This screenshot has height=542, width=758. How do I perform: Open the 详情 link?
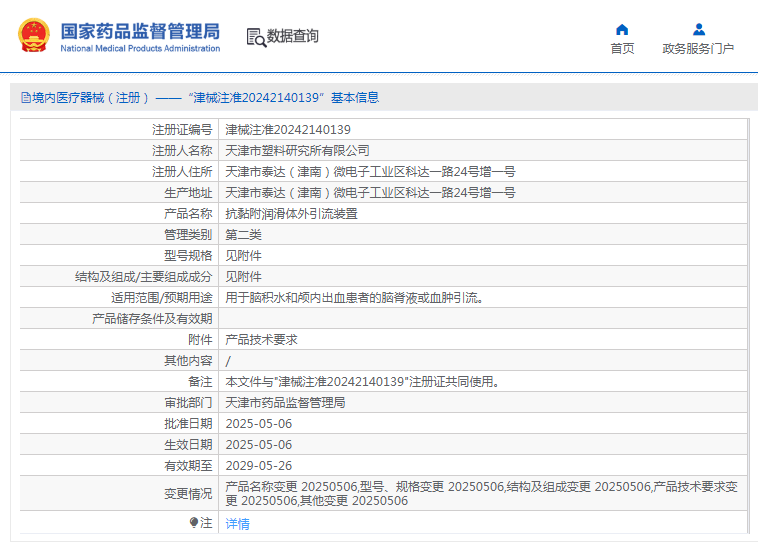tap(237, 524)
